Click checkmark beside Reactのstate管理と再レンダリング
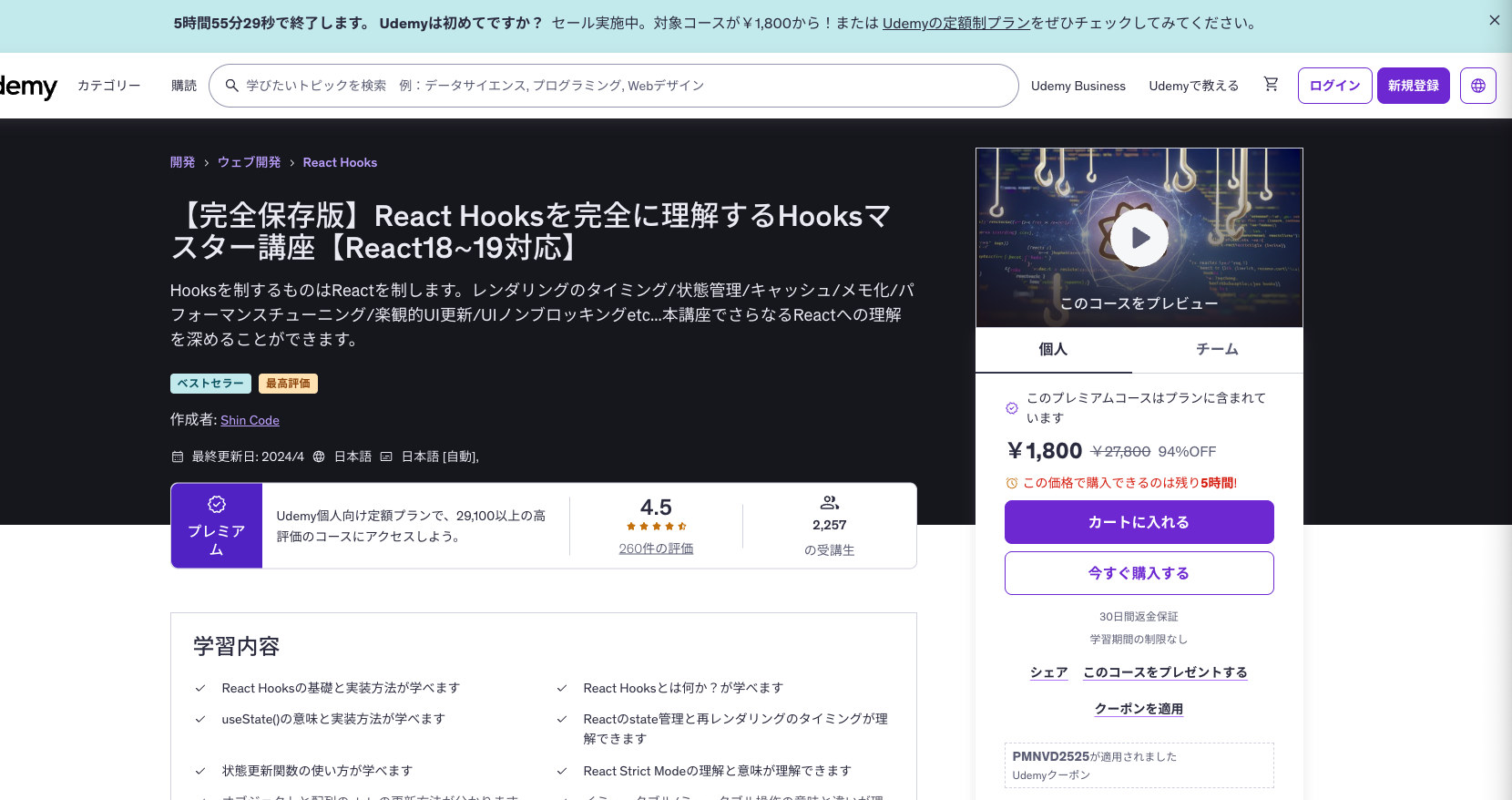Image resolution: width=1512 pixels, height=800 pixels. (562, 719)
